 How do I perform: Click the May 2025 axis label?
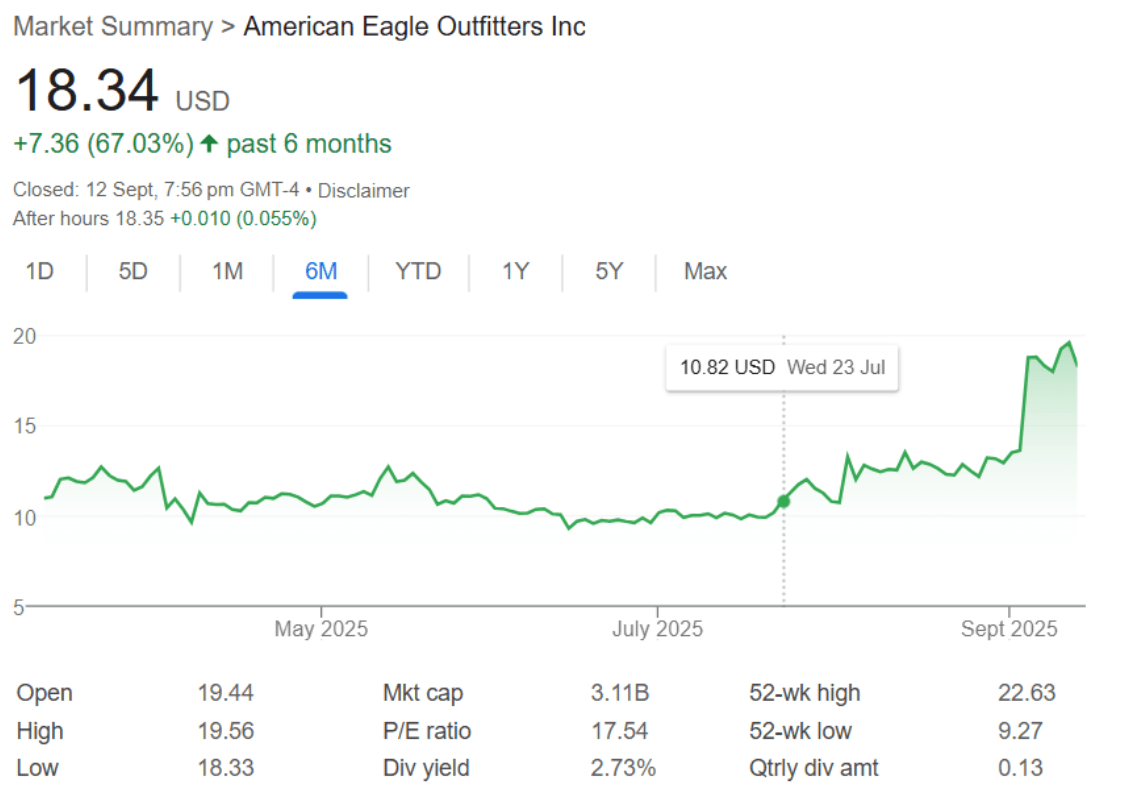pos(321,629)
